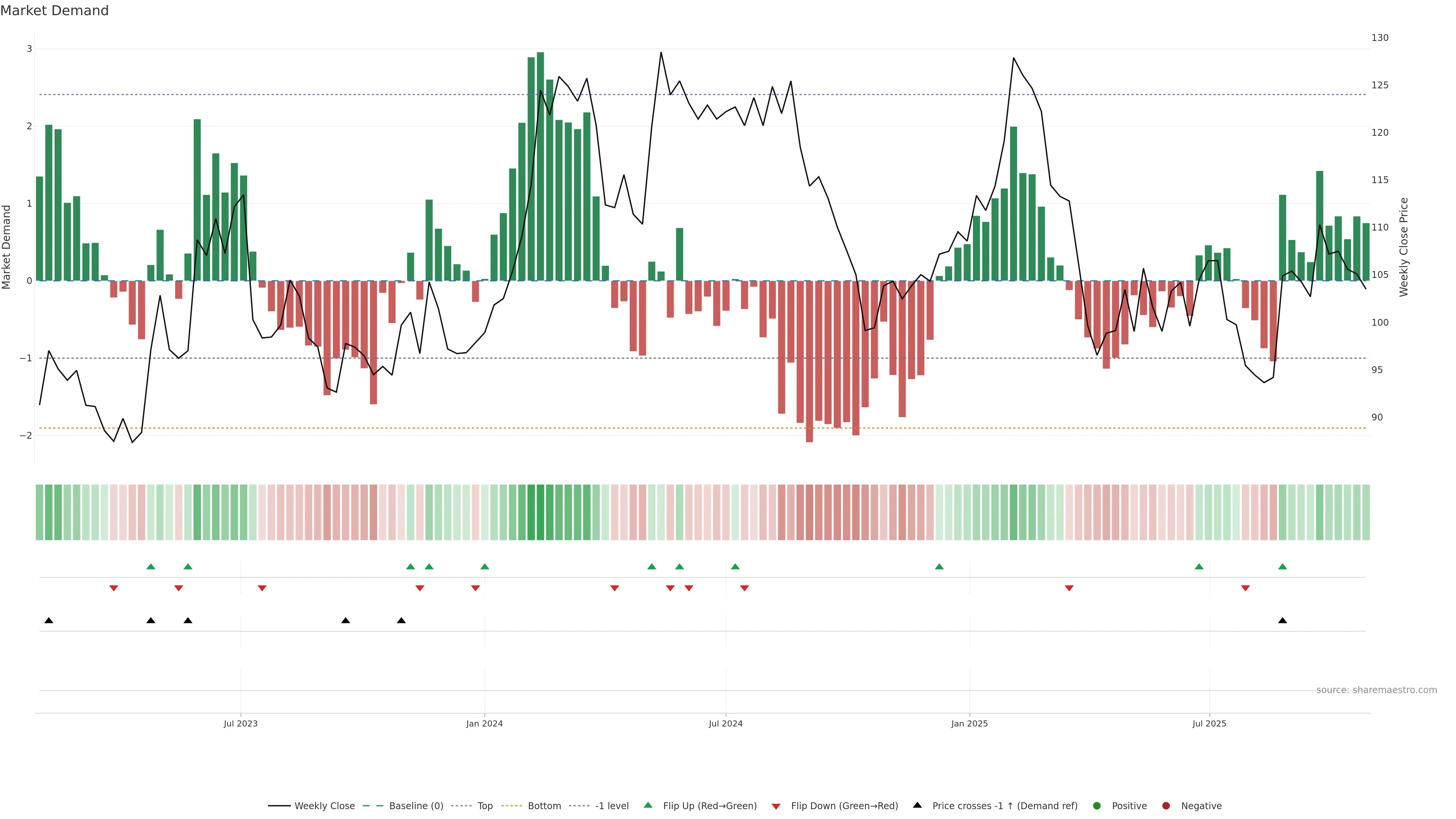Click the leftmost red flip-down triangle marker
Viewport: 1456px width, 819px height.
(114, 588)
